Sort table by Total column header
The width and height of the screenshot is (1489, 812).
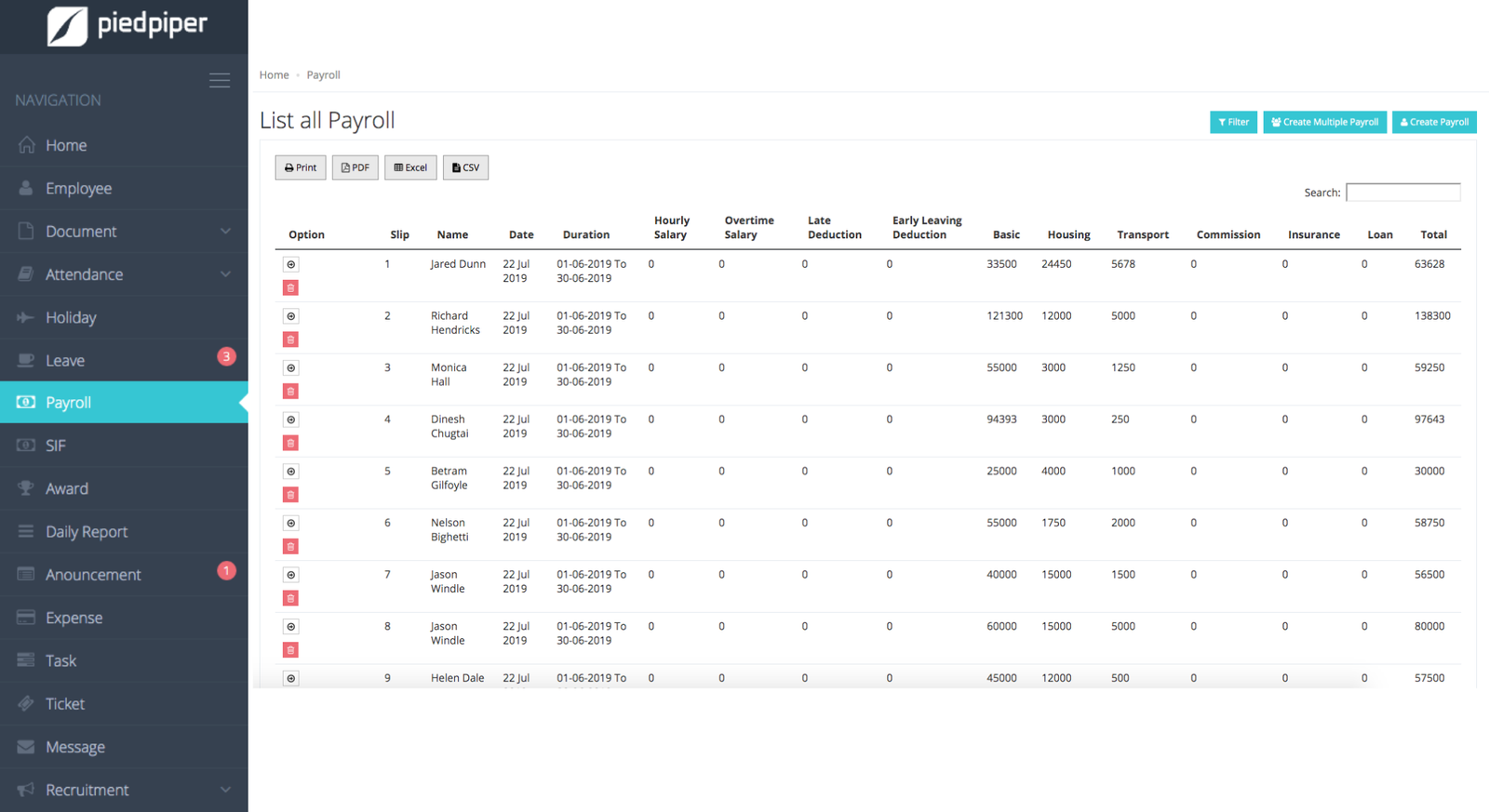pos(1433,235)
